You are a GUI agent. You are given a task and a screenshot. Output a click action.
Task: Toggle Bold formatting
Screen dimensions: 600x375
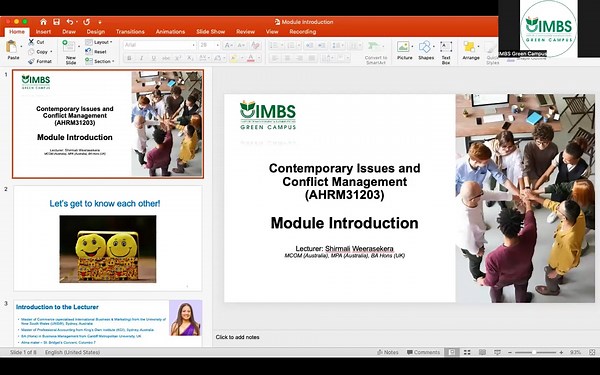pyautogui.click(x=129, y=58)
